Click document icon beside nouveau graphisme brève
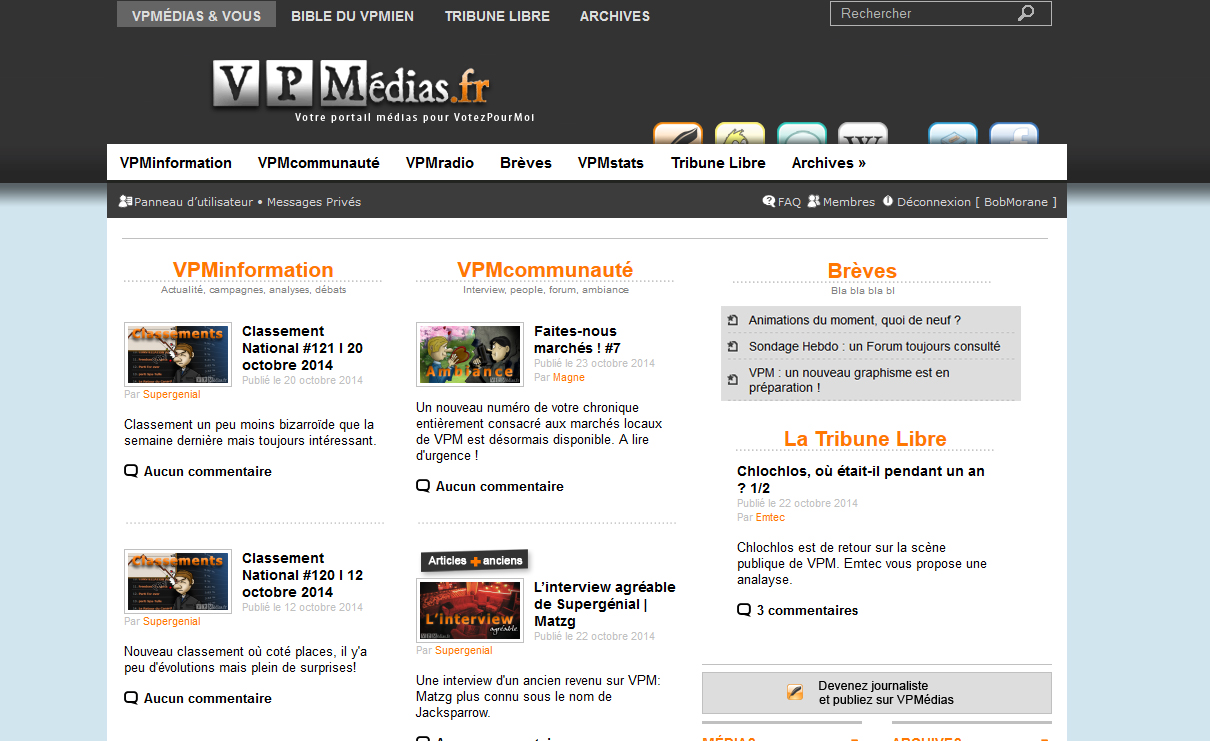1210x741 pixels. pos(733,380)
